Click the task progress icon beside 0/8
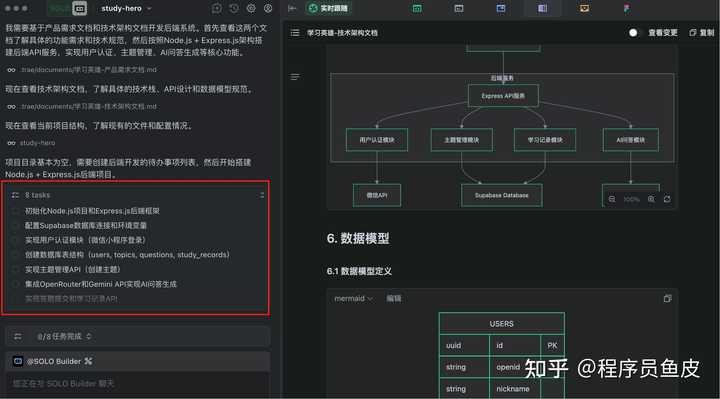The width and height of the screenshot is (720, 399). pyautogui.click(x=18, y=337)
